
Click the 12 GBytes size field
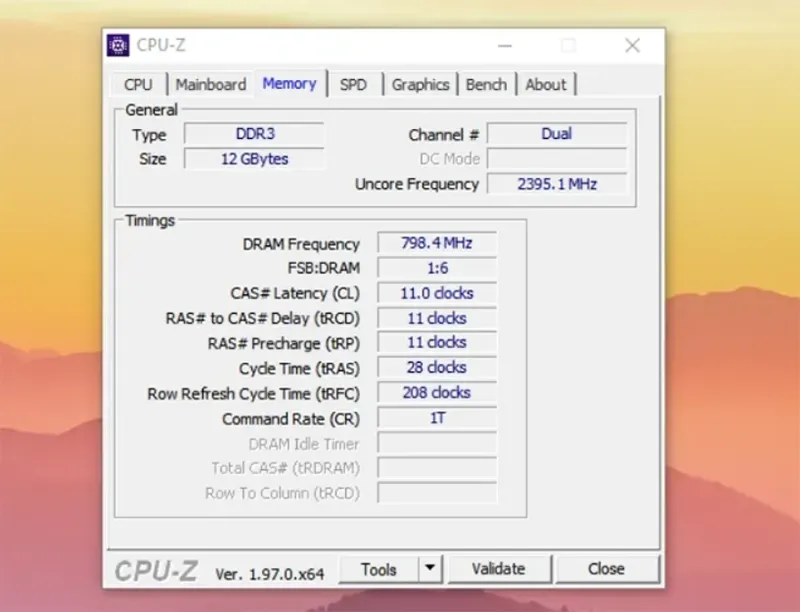tap(254, 159)
